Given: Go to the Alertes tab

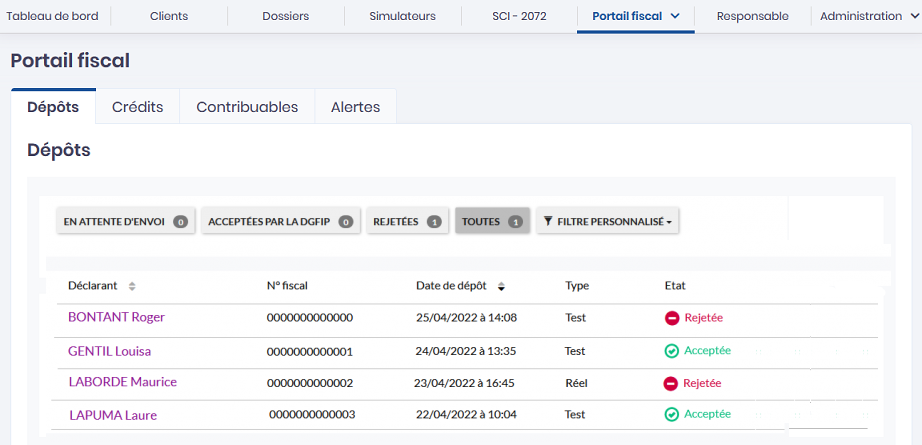Looking at the screenshot, I should (355, 107).
